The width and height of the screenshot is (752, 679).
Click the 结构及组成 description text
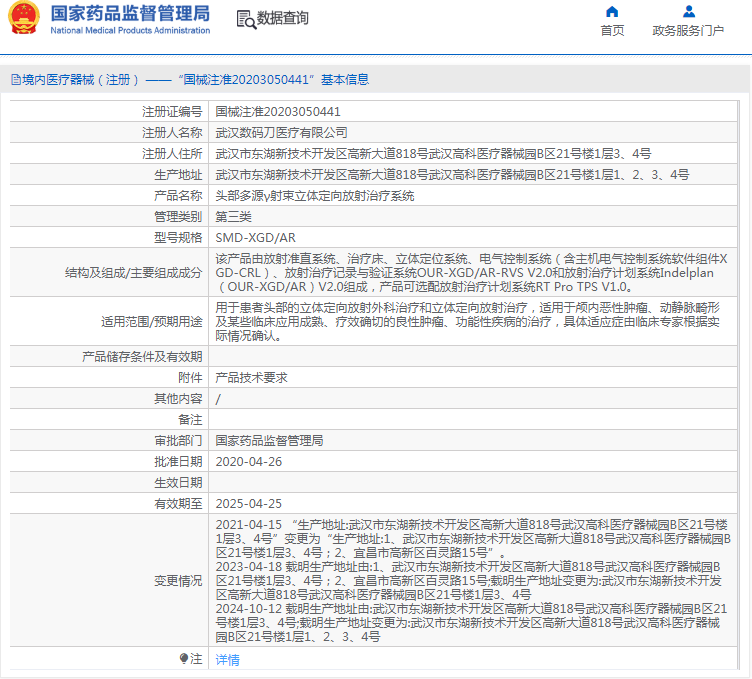(472, 273)
